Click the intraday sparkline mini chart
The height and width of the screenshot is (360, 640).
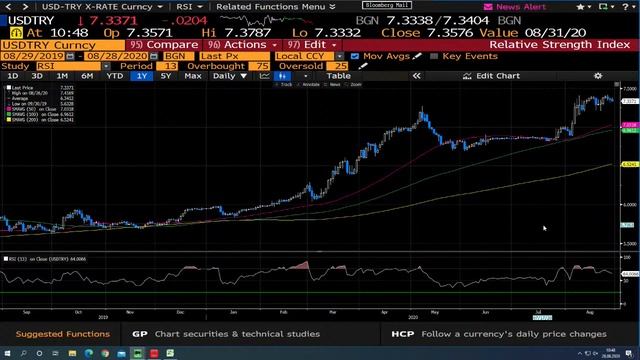tap(265, 20)
